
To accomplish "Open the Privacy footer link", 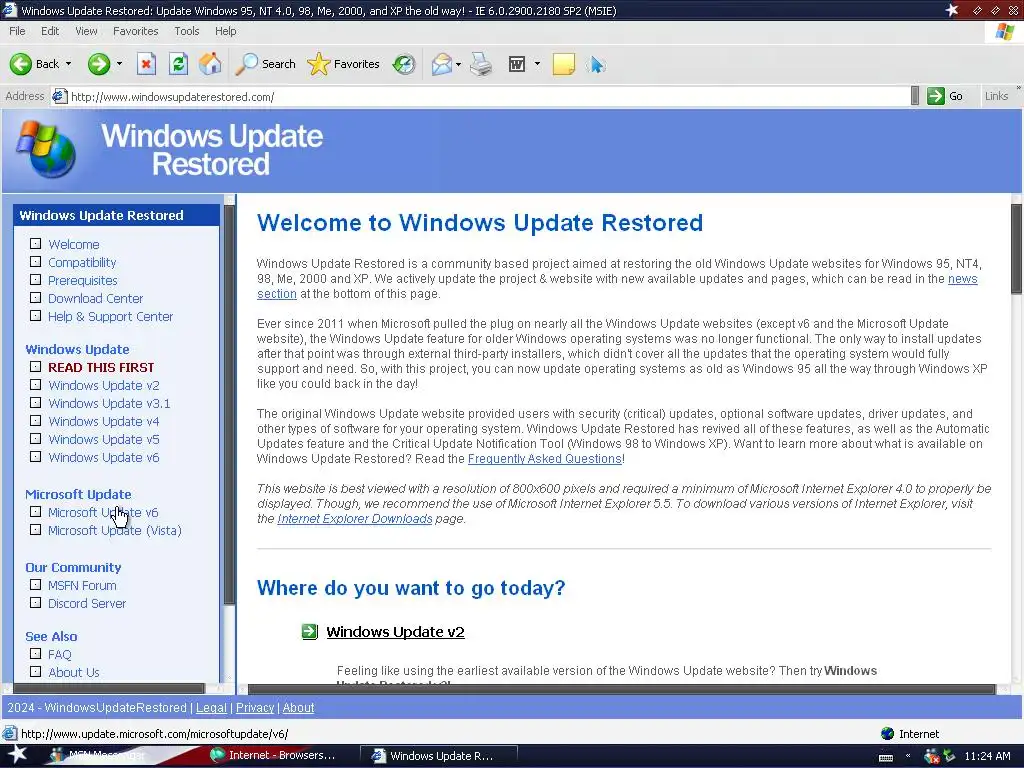I will tap(255, 707).
